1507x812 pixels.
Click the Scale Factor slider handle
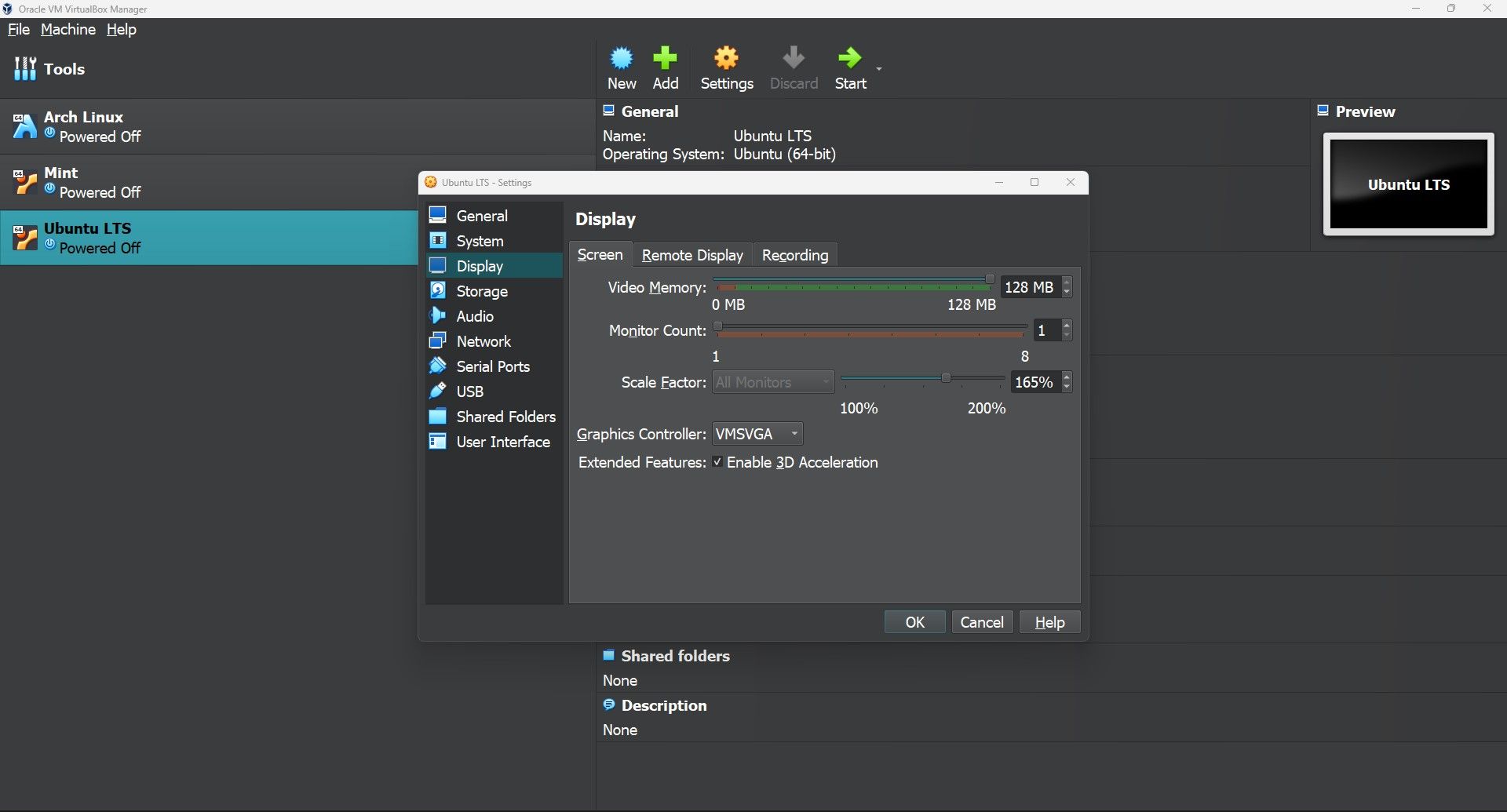pyautogui.click(x=946, y=378)
